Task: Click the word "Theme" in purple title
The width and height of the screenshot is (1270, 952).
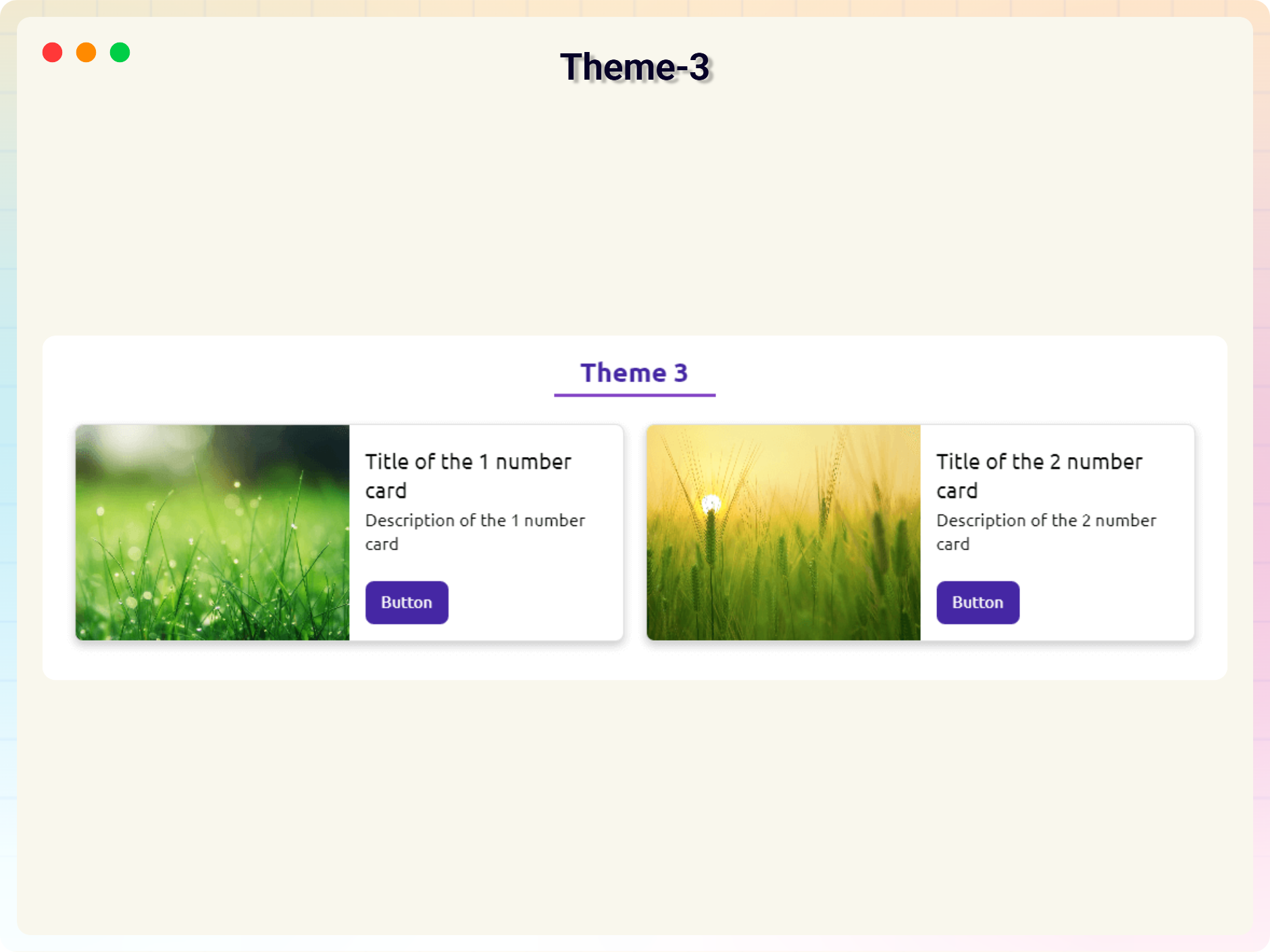Action: (x=623, y=373)
